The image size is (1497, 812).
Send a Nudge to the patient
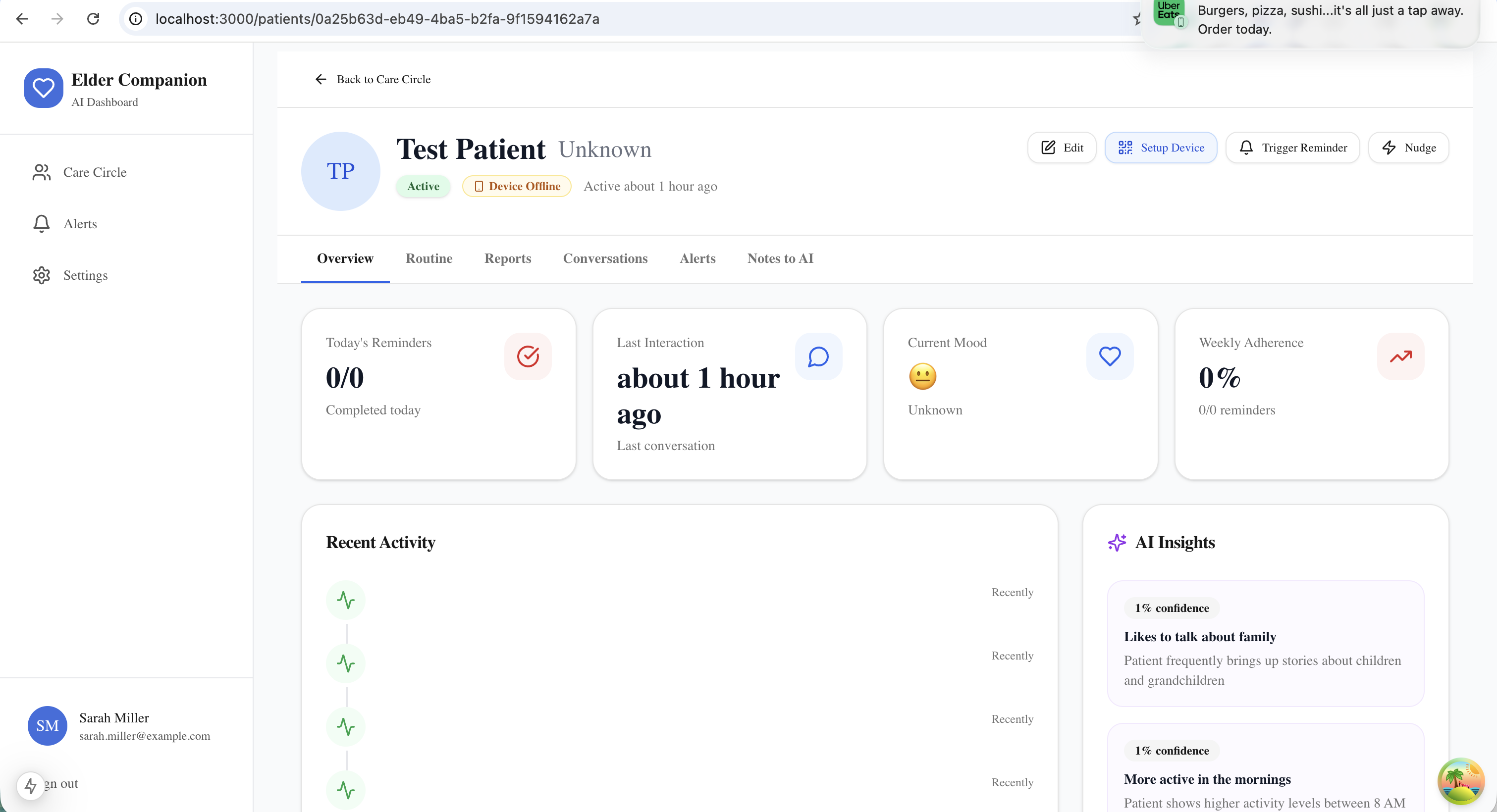click(x=1408, y=148)
